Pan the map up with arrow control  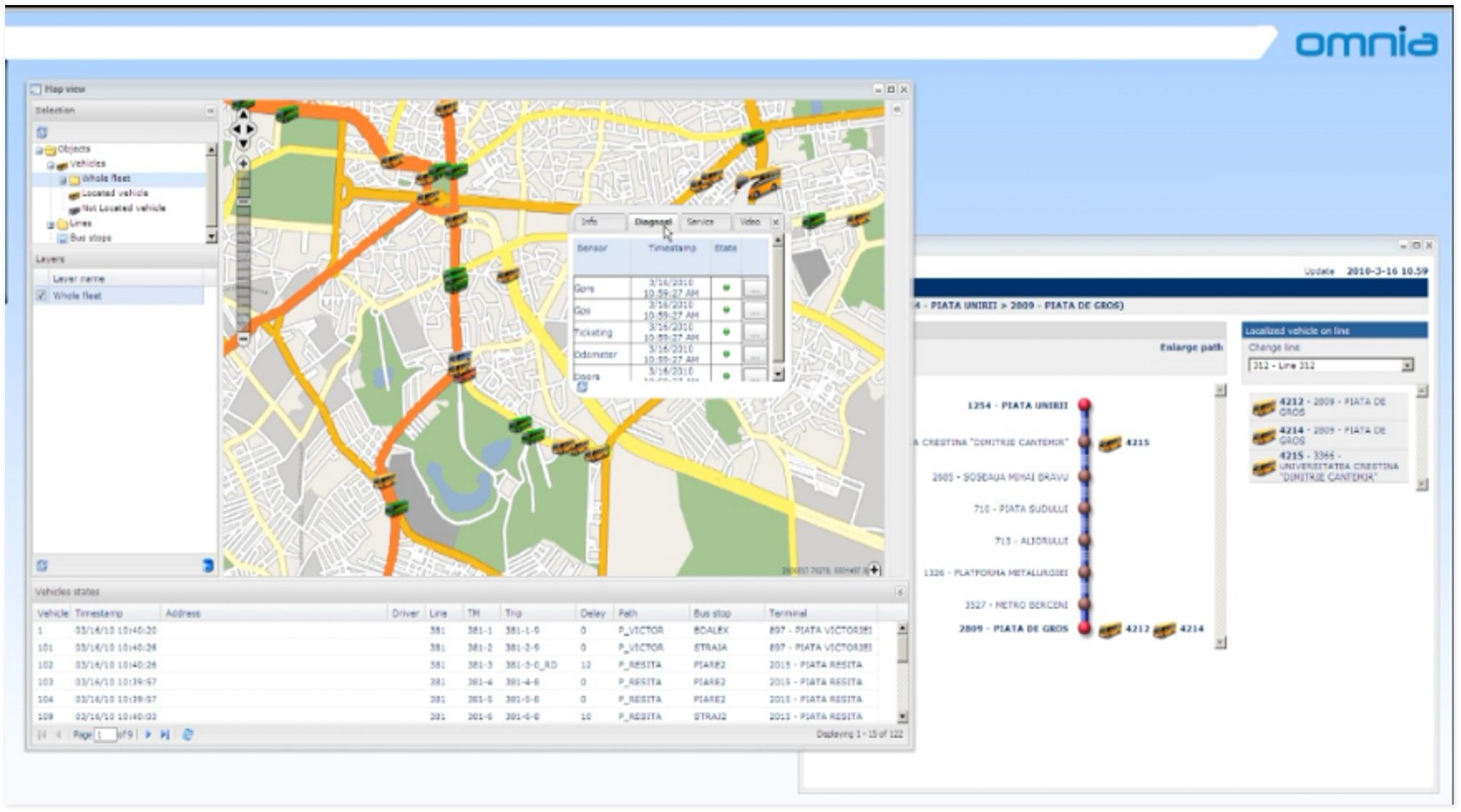tap(244, 115)
